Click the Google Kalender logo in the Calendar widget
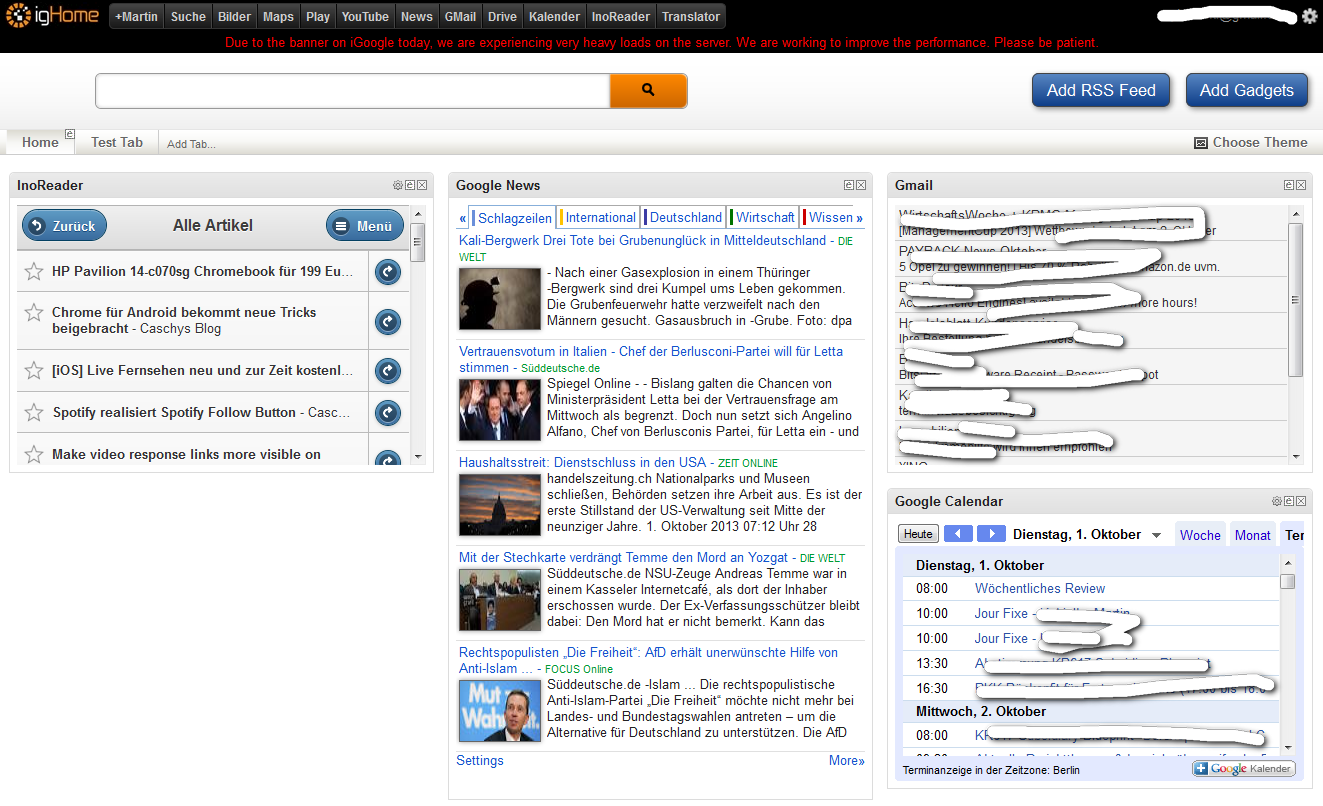 (x=1243, y=768)
